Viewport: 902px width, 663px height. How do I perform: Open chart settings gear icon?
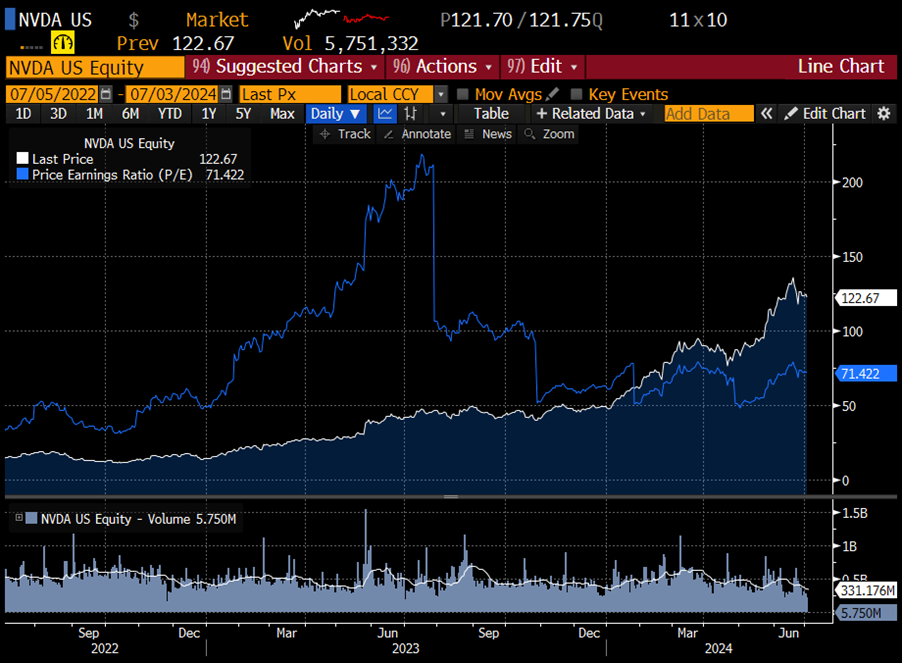coord(884,113)
